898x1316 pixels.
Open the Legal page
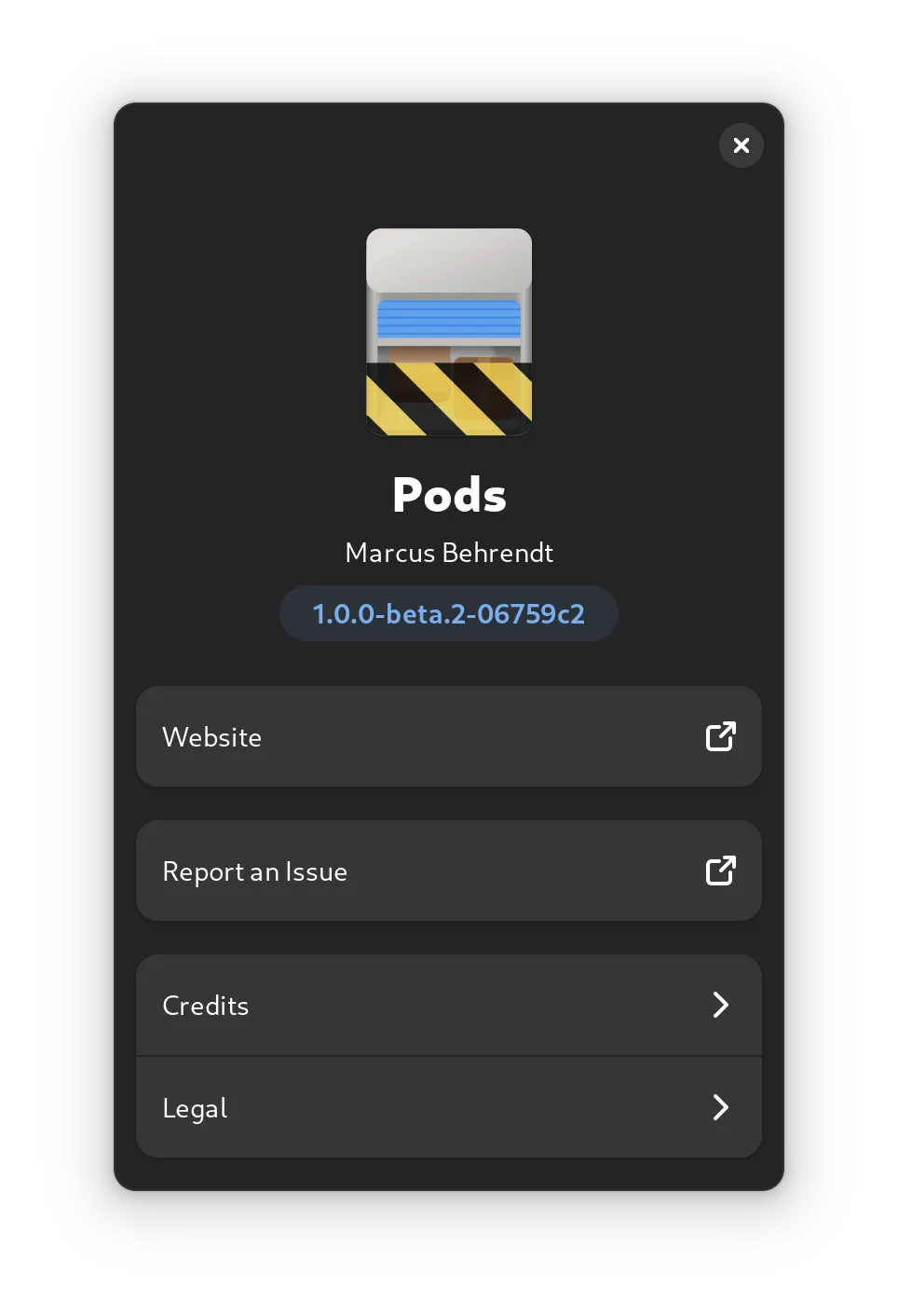point(447,1107)
